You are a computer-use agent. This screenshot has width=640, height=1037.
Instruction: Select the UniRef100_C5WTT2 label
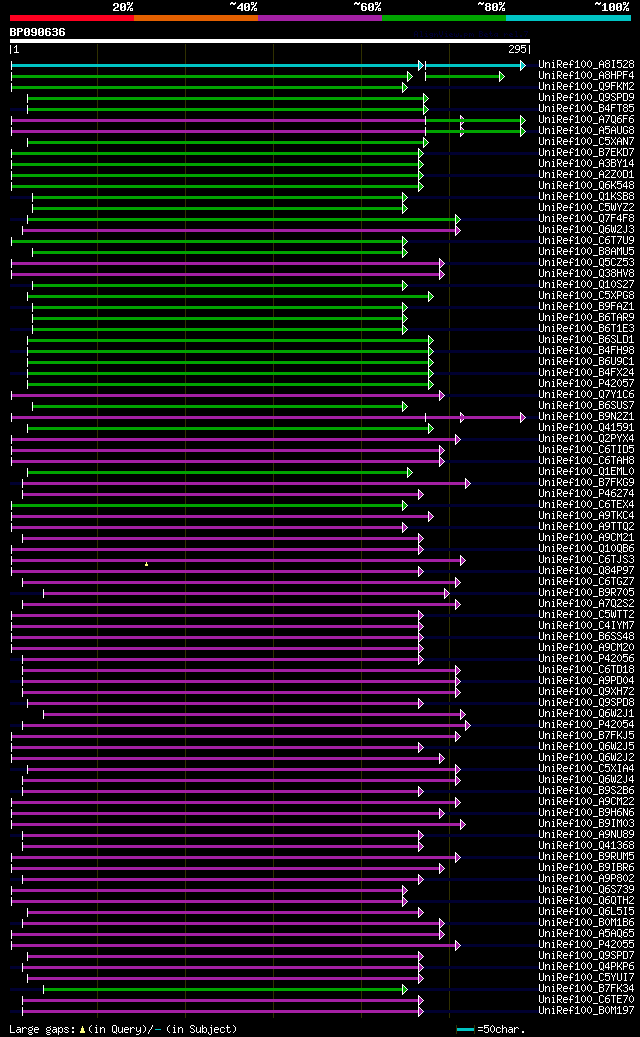point(586,614)
